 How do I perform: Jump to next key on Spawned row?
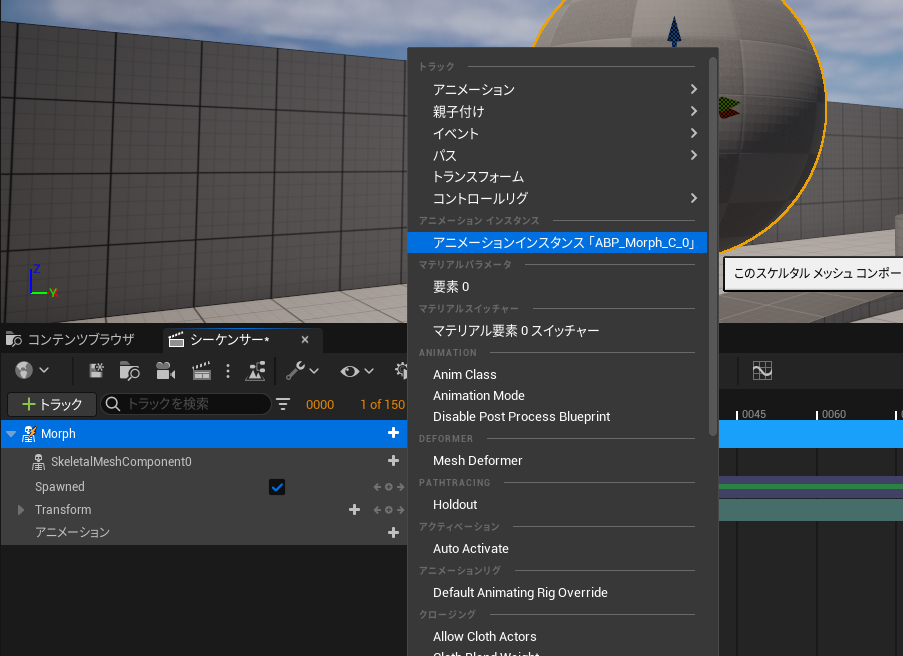[x=400, y=487]
